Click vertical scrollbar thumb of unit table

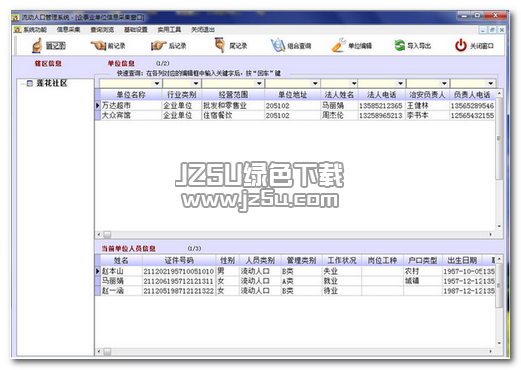pos(499,138)
